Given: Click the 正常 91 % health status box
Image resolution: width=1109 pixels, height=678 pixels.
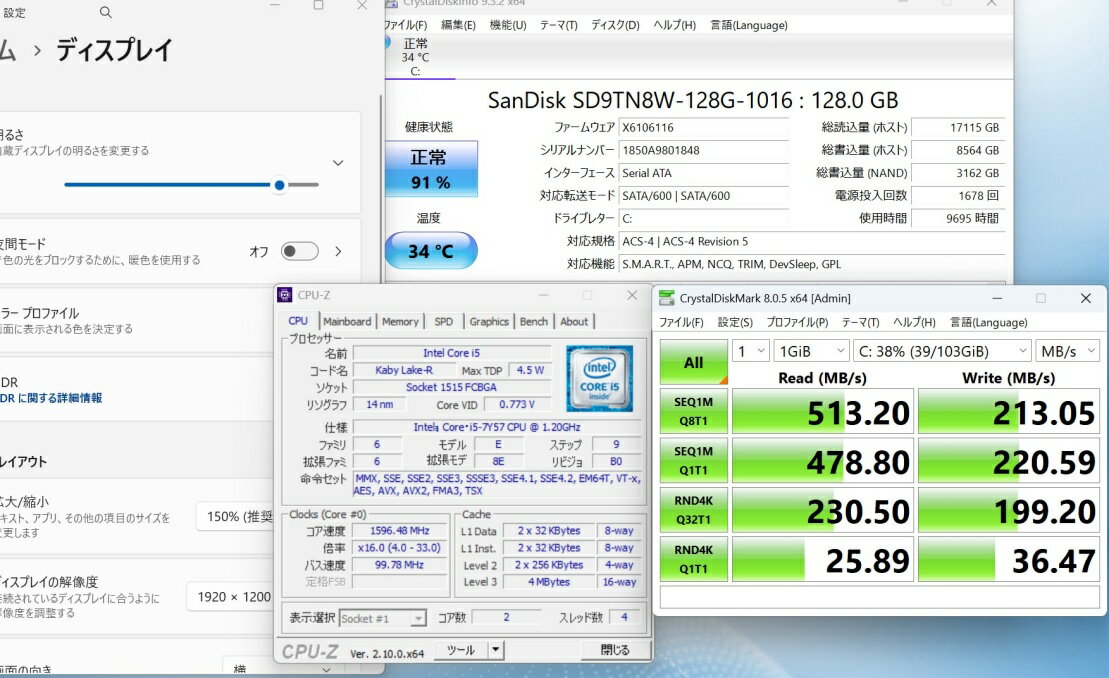Looking at the screenshot, I should pos(430,169).
